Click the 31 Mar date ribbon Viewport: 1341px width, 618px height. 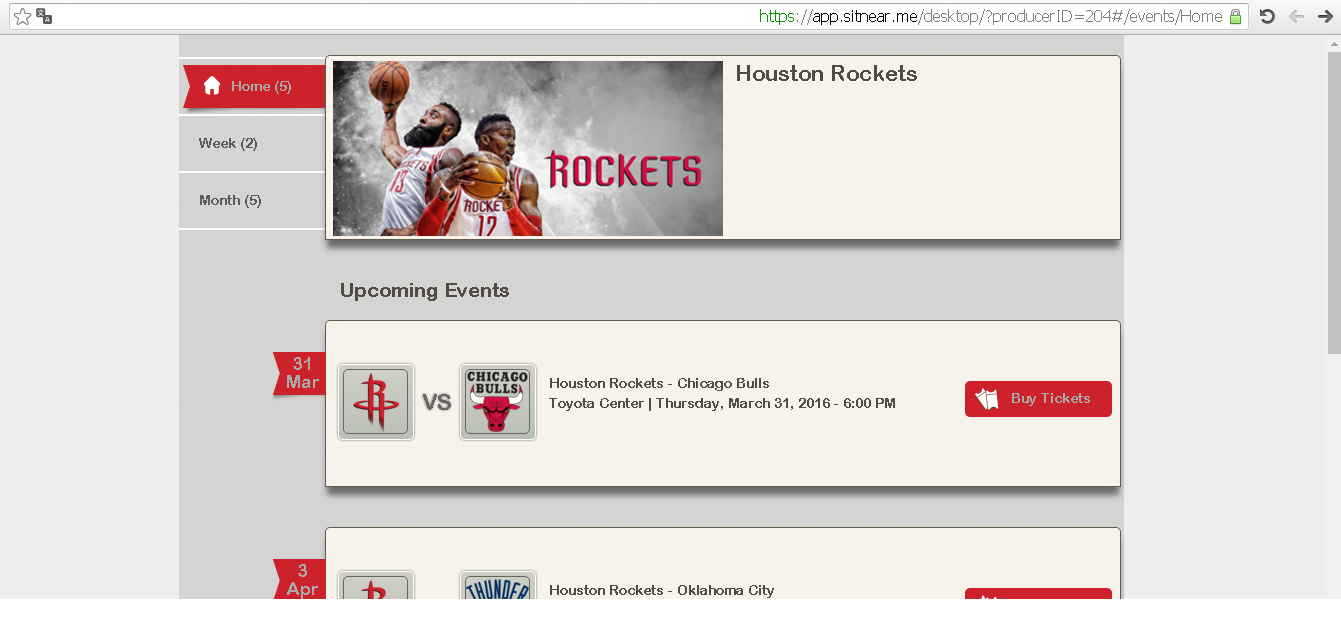(x=300, y=374)
